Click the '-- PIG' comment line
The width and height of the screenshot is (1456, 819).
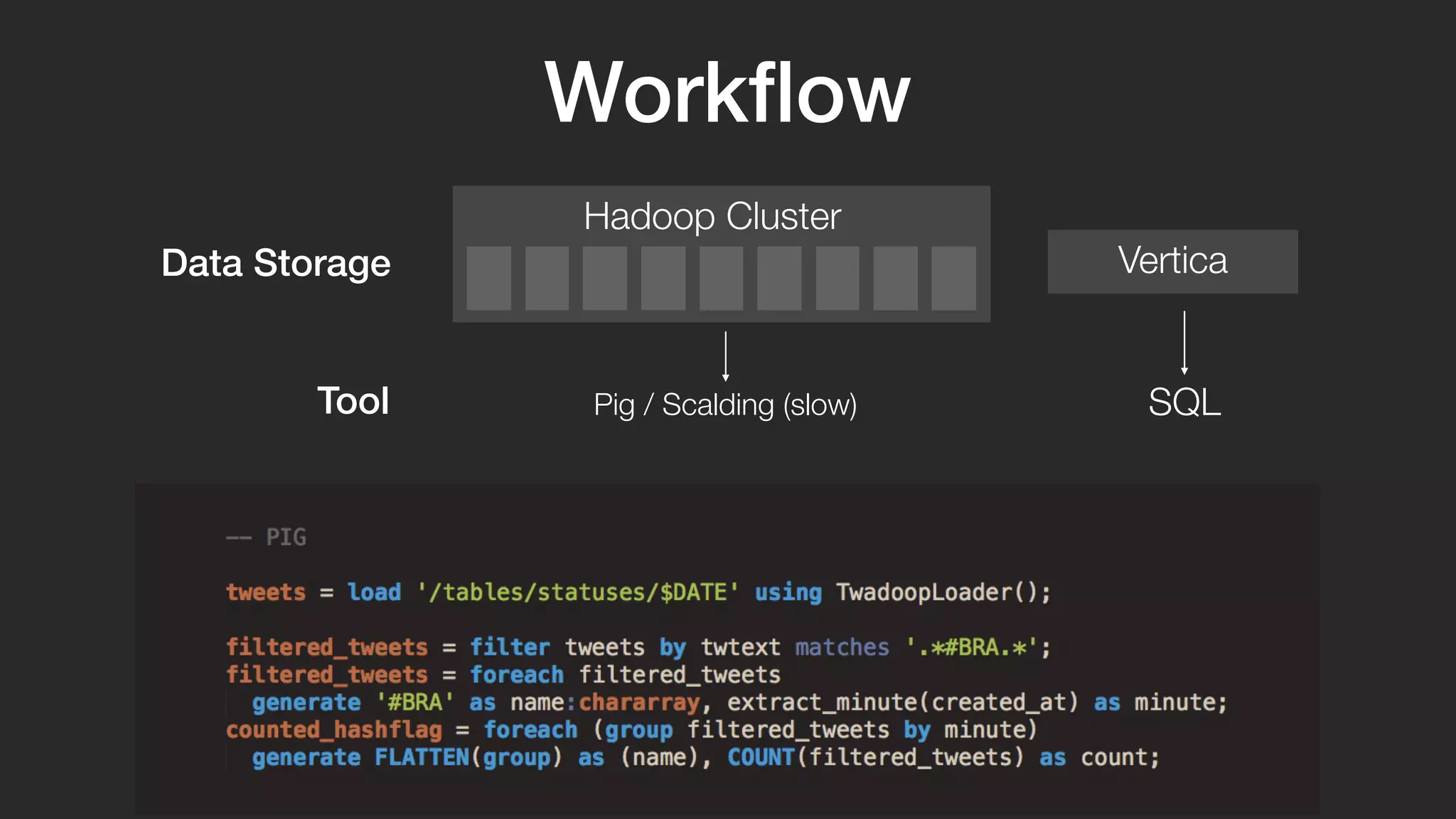pos(266,537)
